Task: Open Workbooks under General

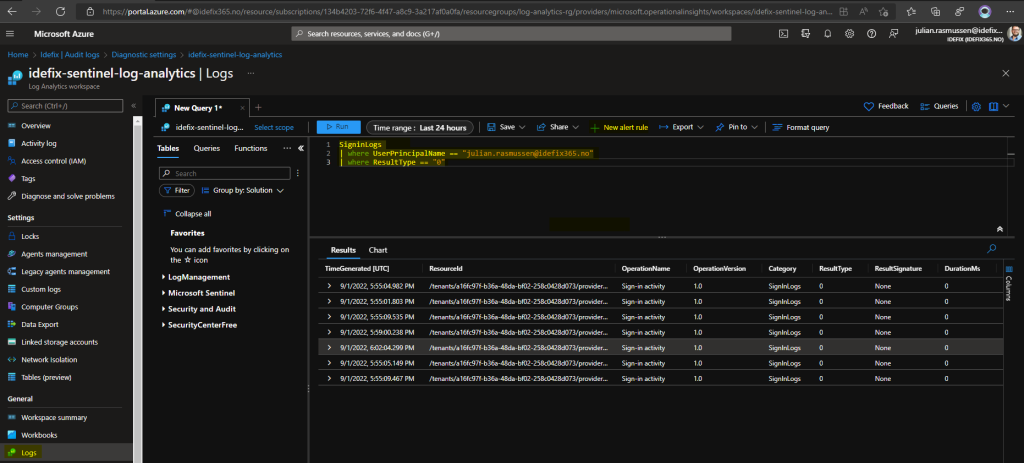Action: [39, 435]
